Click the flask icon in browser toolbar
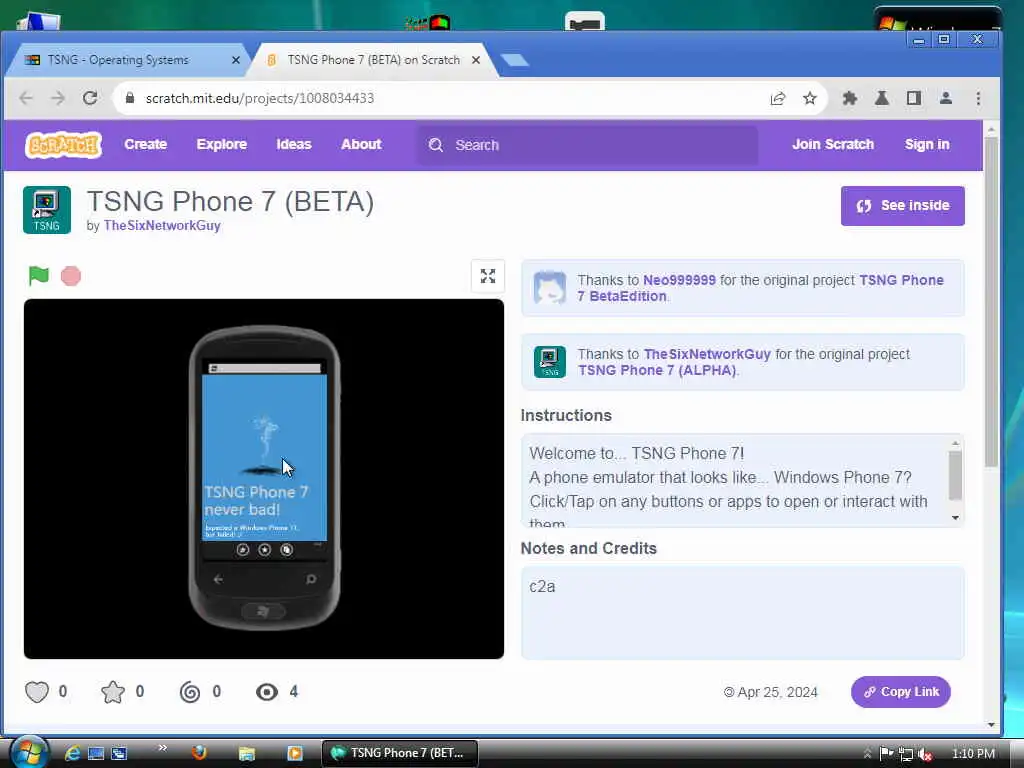The width and height of the screenshot is (1024, 768). click(882, 99)
